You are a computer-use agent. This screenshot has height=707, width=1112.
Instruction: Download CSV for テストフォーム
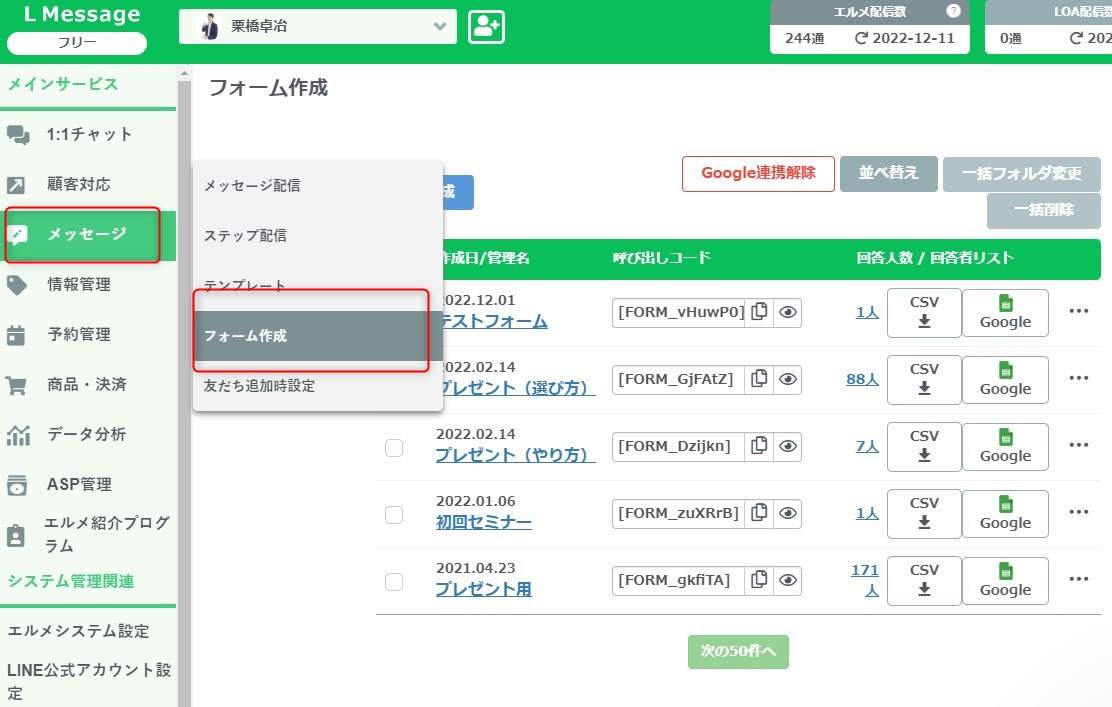coord(924,312)
